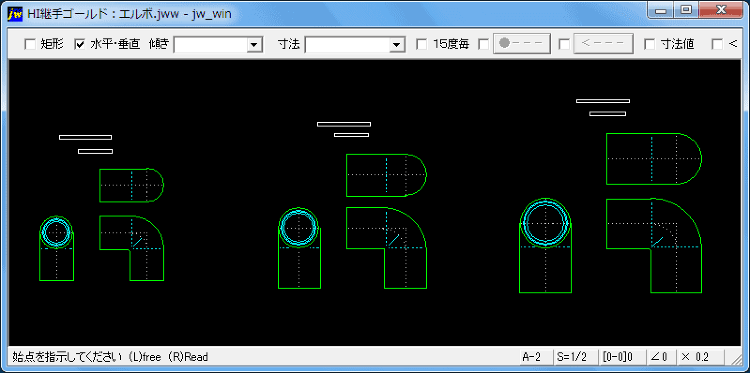Tick the checkbox beside the ●--- button
Screen dimensions: 750x373
point(484,44)
